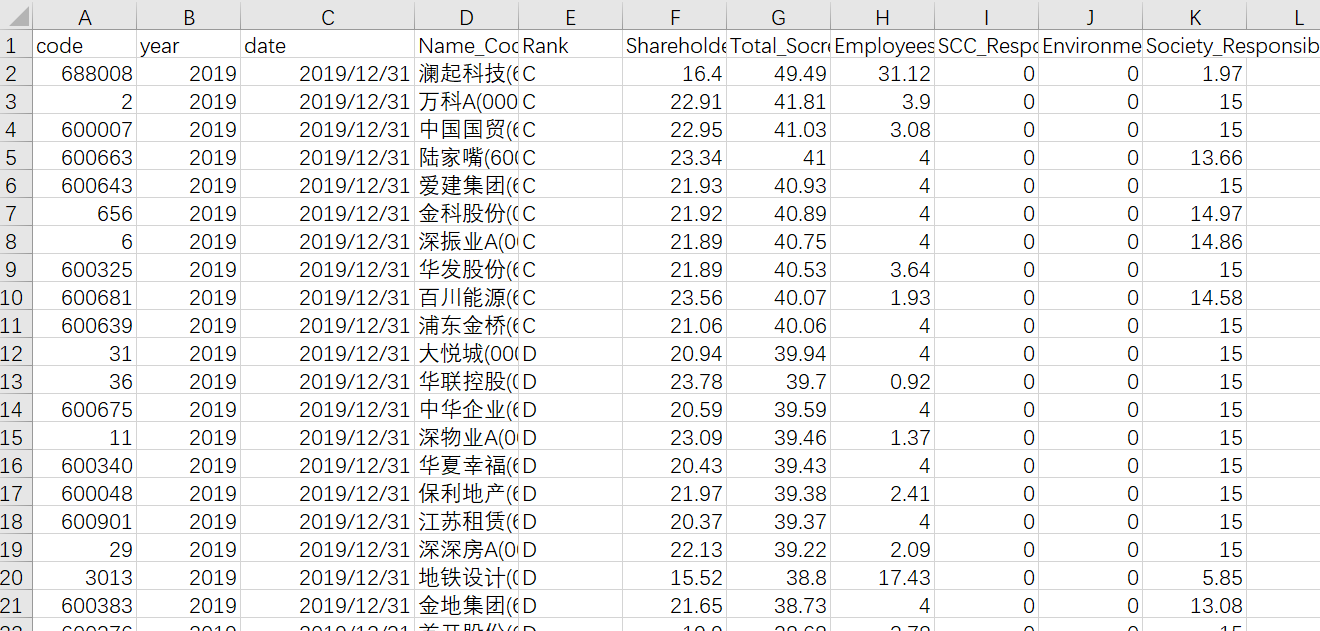This screenshot has height=631, width=1320.
Task: Select column K header
Action: pos(1195,16)
